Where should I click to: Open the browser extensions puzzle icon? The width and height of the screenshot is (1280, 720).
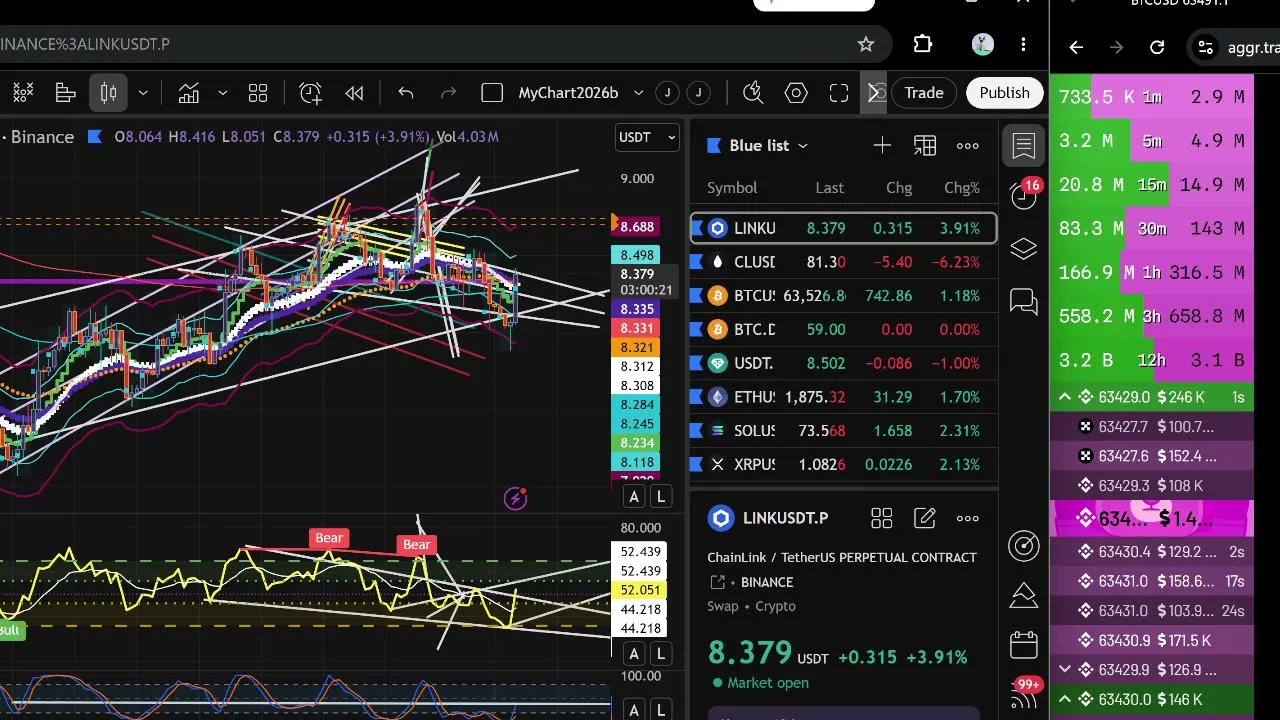(x=923, y=44)
